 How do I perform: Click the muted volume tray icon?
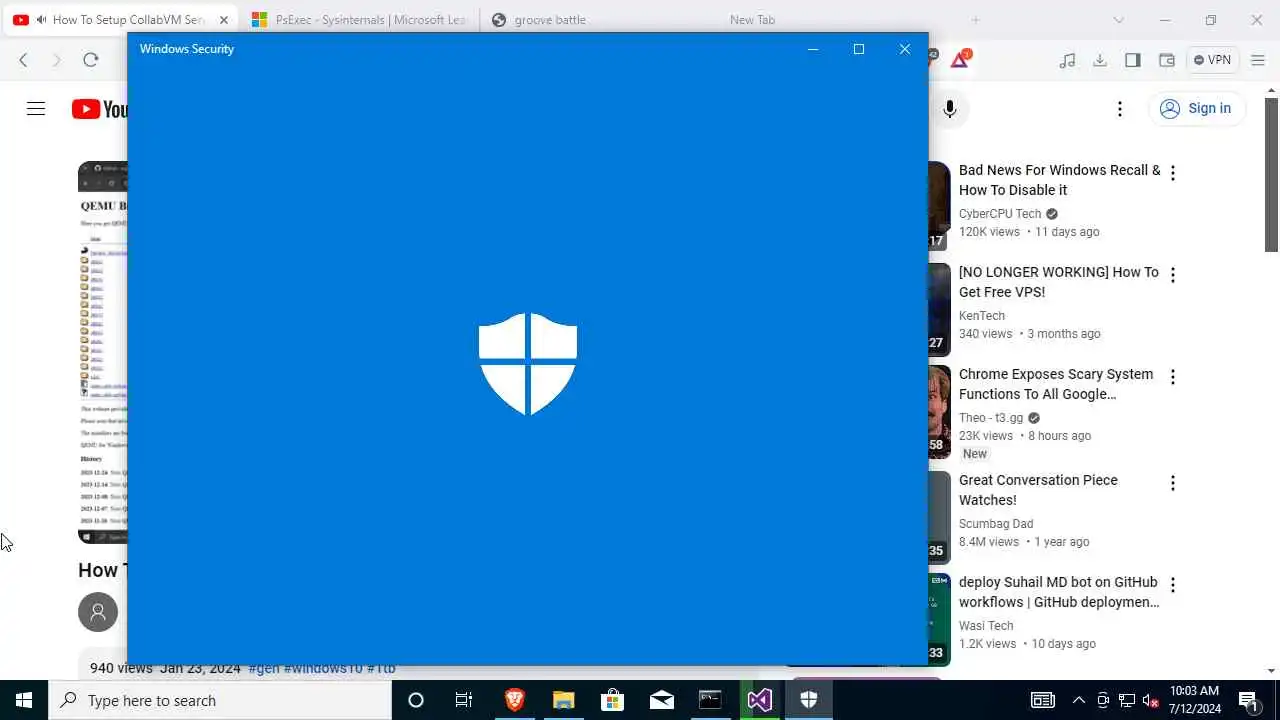(x=1150, y=700)
